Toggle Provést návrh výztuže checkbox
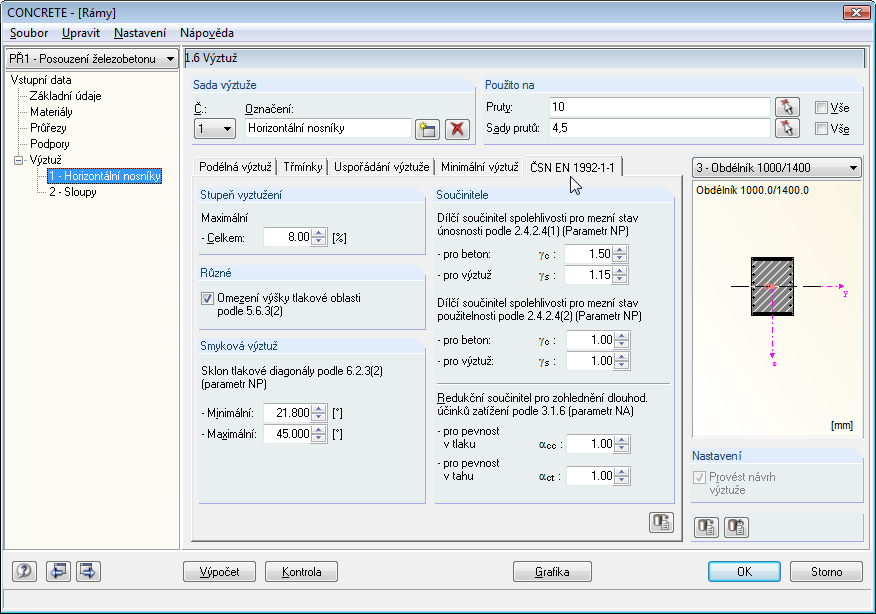The image size is (876, 614). tap(699, 478)
